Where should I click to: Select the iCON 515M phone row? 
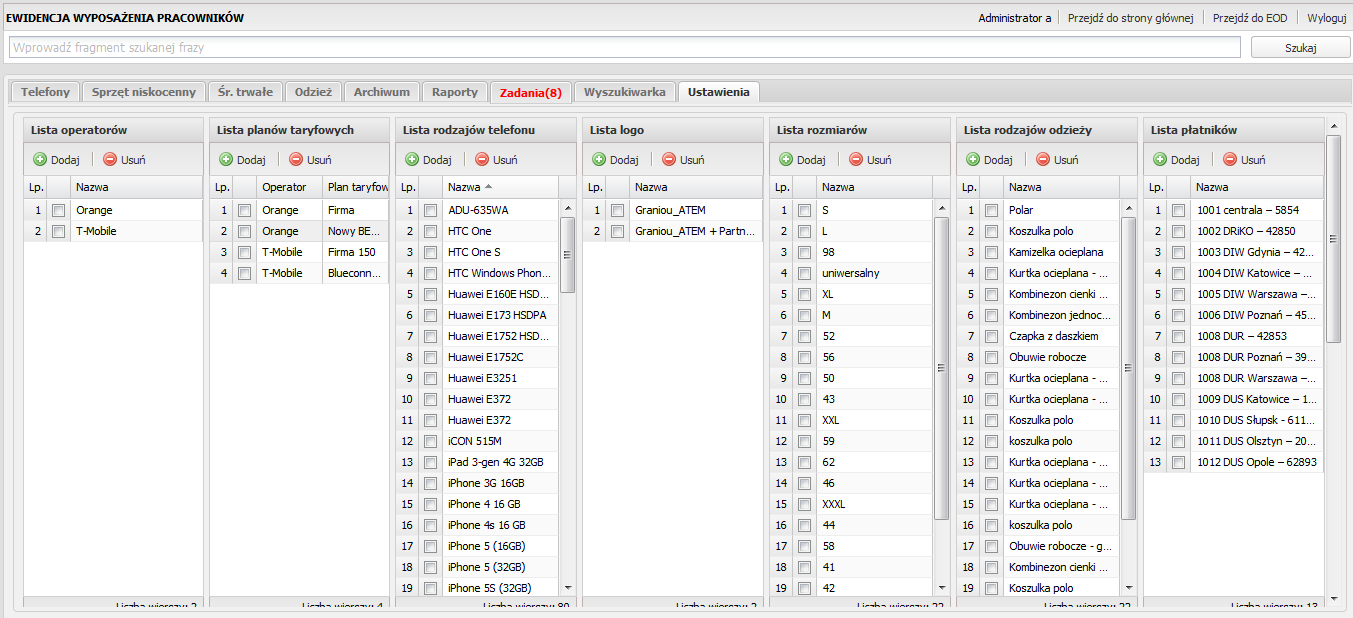point(477,441)
